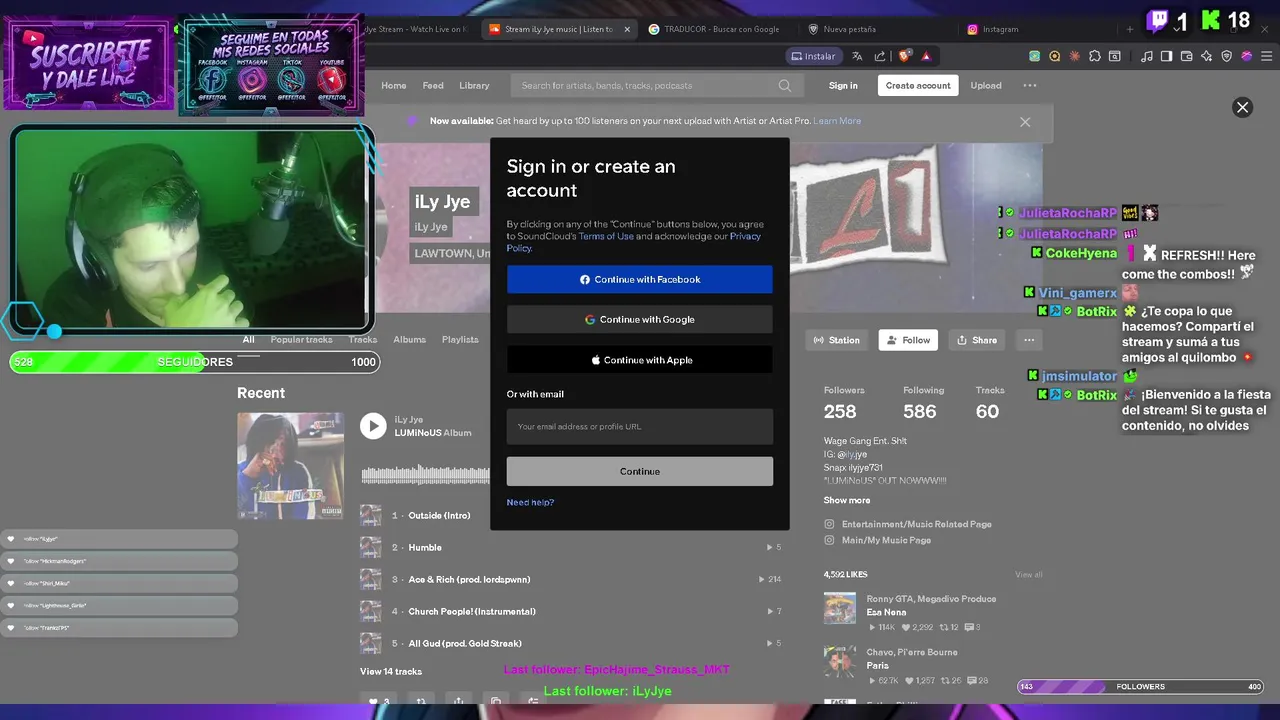Click the Brave Rewards triangle icon
Image resolution: width=1280 pixels, height=720 pixels.
(x=926, y=56)
